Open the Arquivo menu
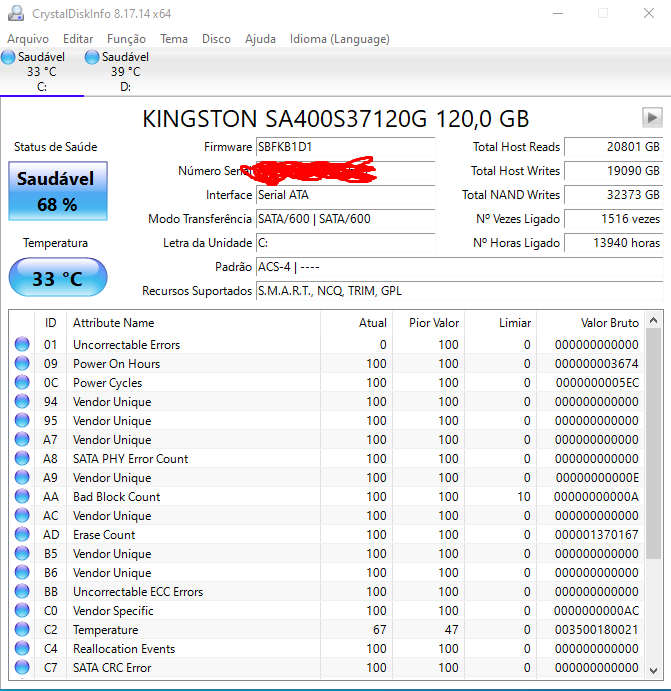The image size is (671, 691). coord(28,39)
